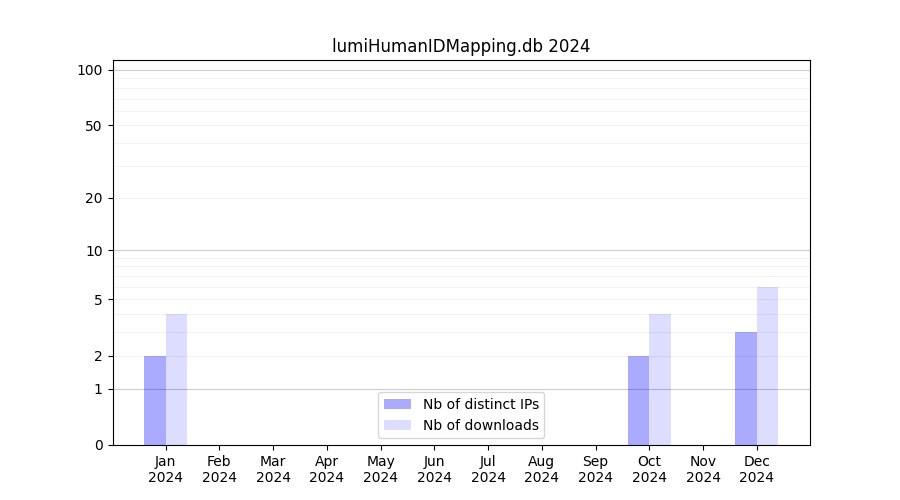
Task: Click the y-axis tick label 0
Action: coord(98,445)
